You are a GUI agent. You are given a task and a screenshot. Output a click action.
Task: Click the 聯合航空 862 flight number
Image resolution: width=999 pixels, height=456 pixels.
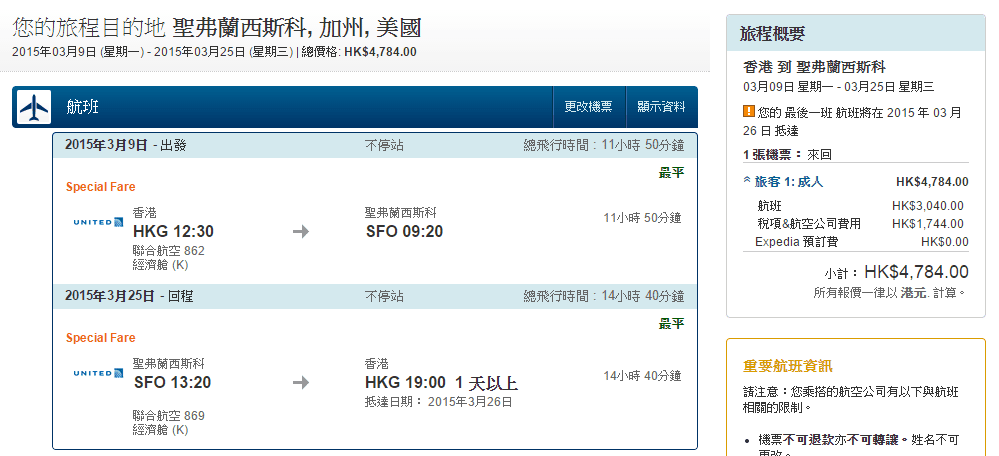pyautogui.click(x=168, y=251)
